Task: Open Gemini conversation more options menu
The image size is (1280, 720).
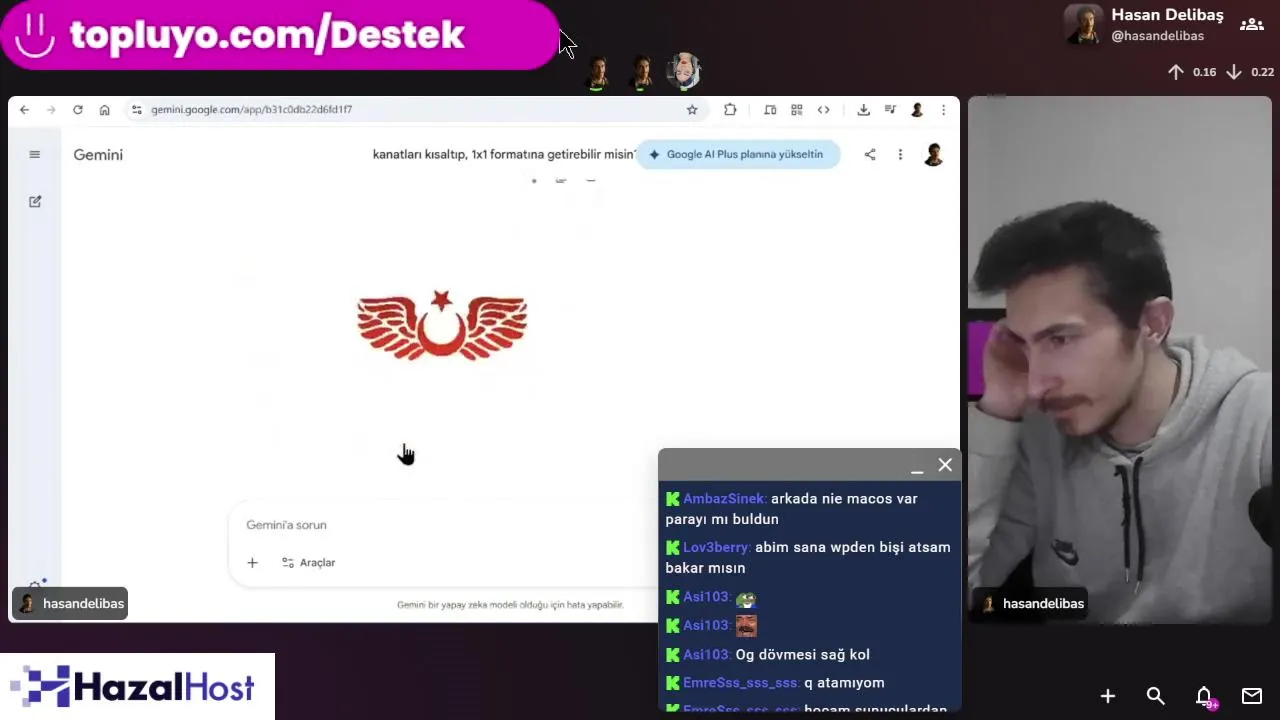Action: 900,154
